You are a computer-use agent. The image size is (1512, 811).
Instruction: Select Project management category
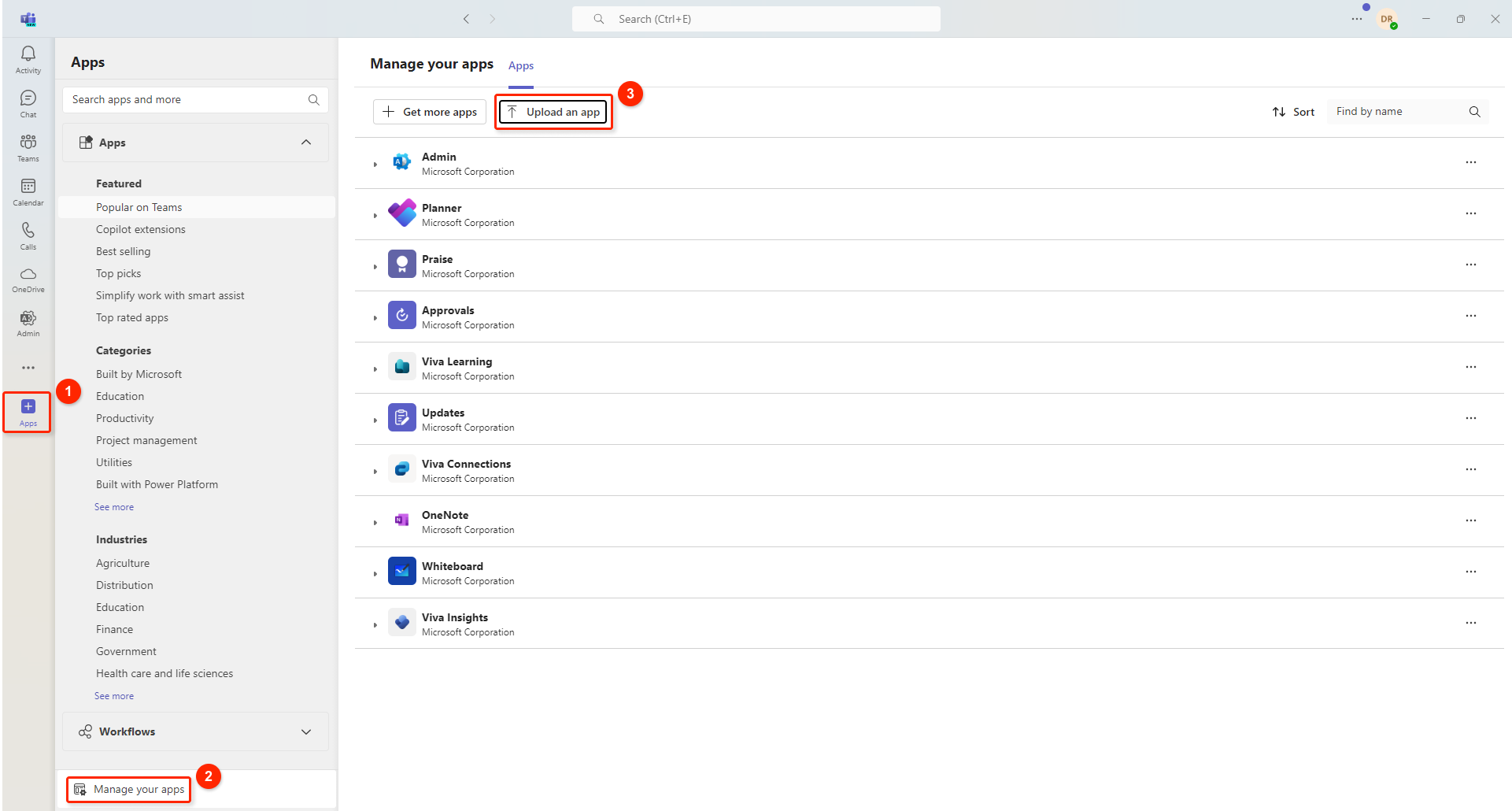(x=146, y=440)
